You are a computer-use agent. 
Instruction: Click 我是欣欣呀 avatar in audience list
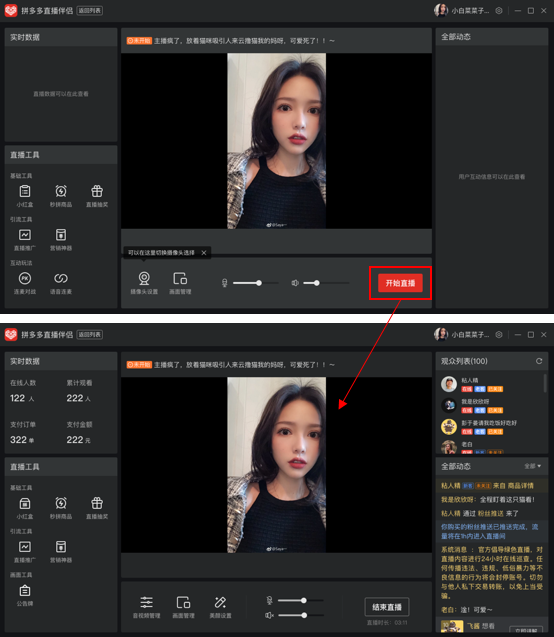click(x=449, y=405)
